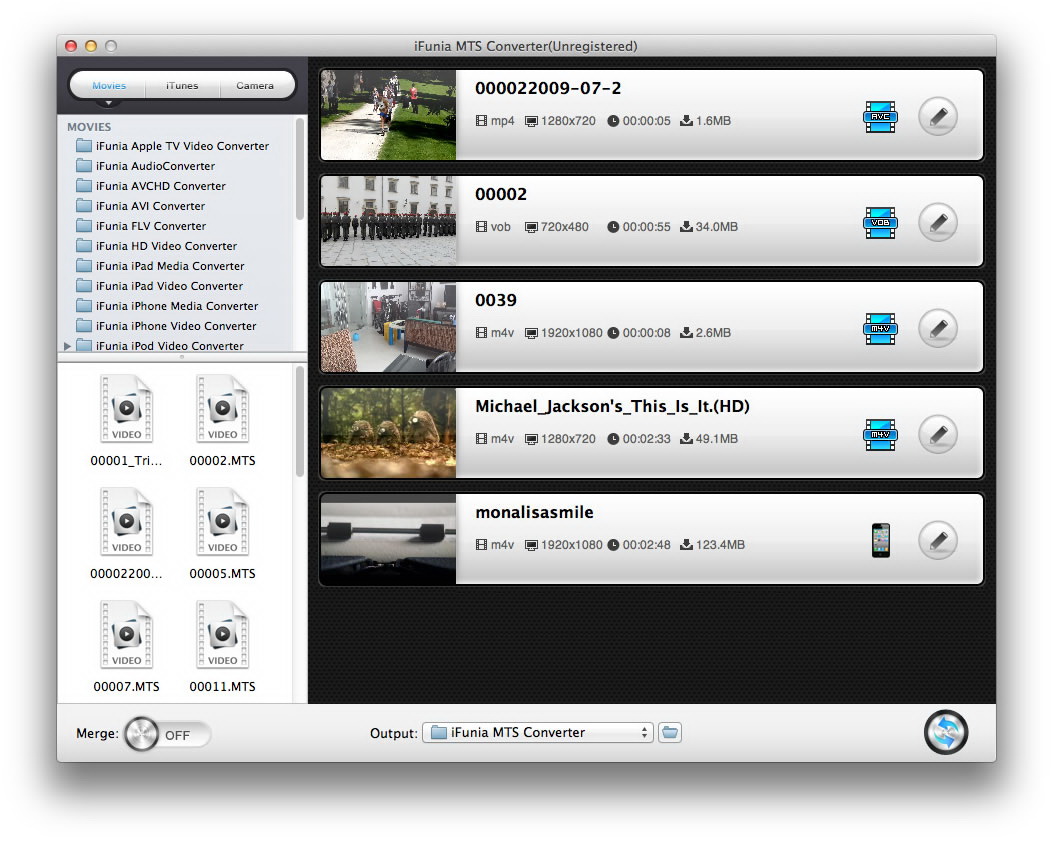This screenshot has height=841, width=1053.
Task: Edit the monalisasmile video with pencil button
Action: pos(938,540)
